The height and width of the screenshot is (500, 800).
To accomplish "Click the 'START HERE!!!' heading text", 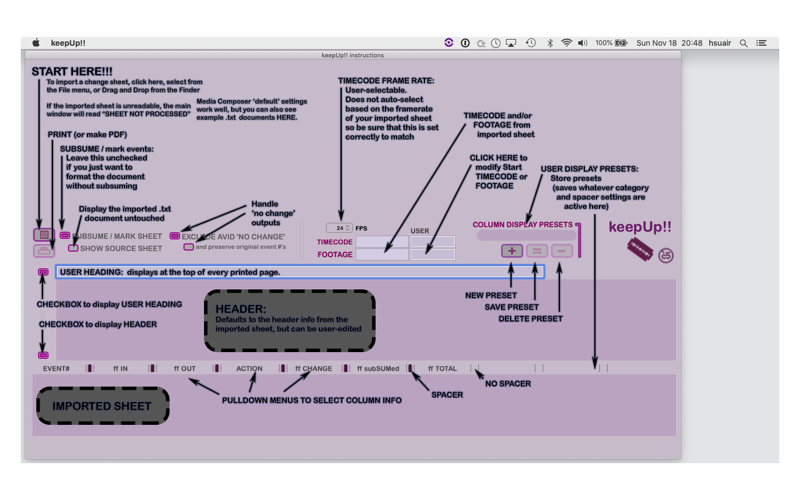I will click(x=72, y=71).
